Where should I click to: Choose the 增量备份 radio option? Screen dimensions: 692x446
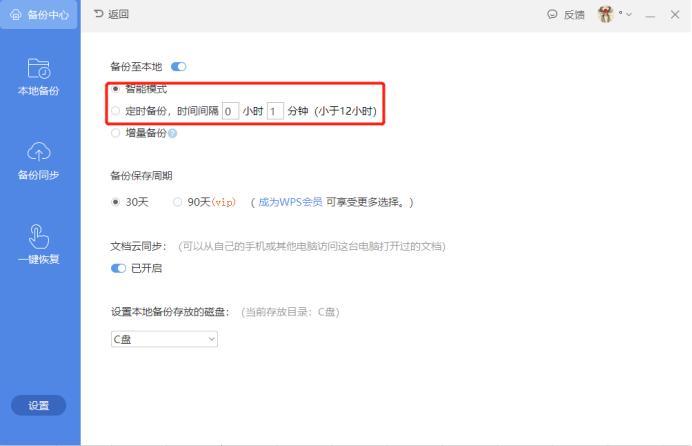[x=116, y=133]
